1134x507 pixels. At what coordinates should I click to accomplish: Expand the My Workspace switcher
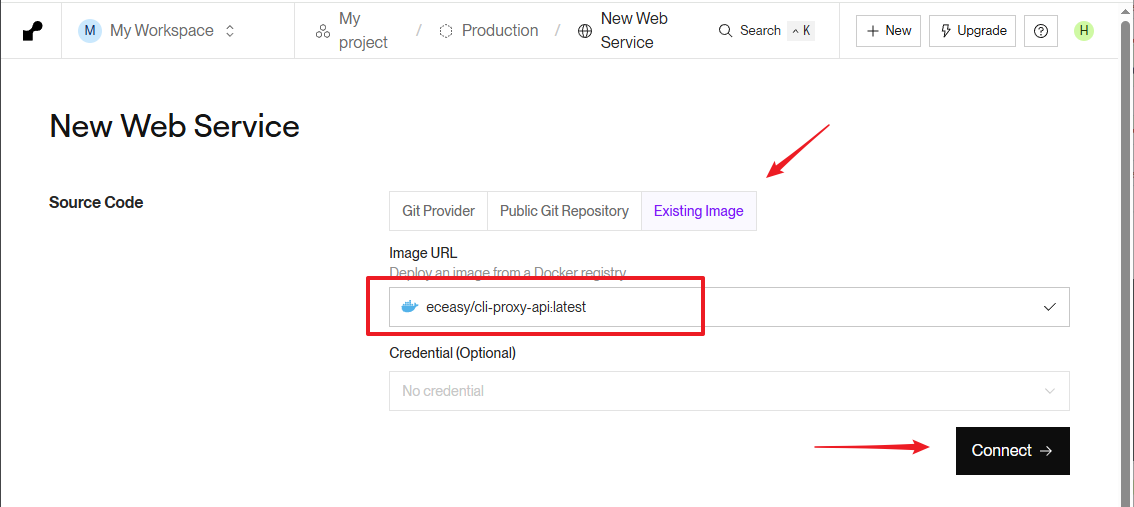click(x=230, y=31)
